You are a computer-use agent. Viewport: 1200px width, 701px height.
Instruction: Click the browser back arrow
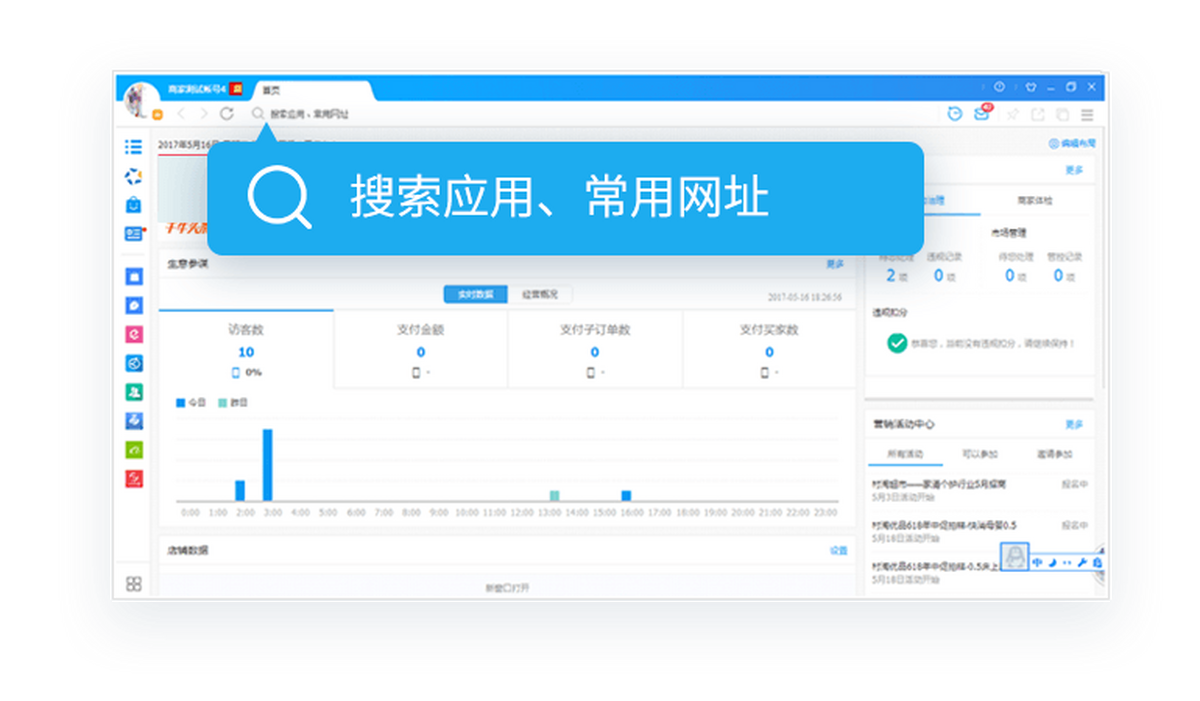pos(181,114)
